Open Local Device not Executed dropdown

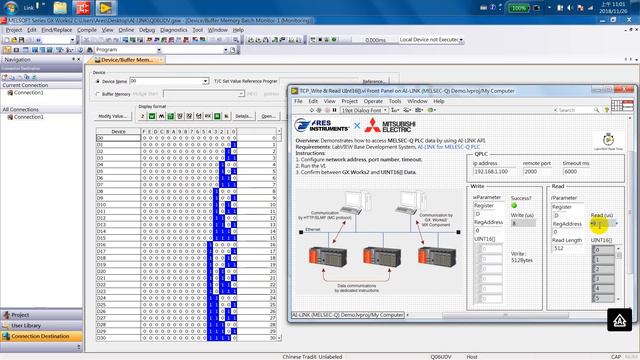click(461, 40)
